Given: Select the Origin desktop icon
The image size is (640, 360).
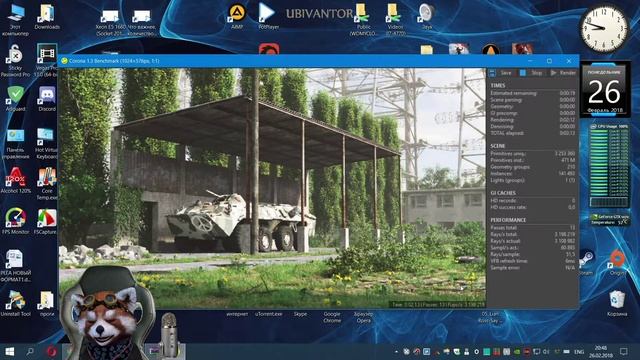Looking at the screenshot, I should click(x=617, y=262).
